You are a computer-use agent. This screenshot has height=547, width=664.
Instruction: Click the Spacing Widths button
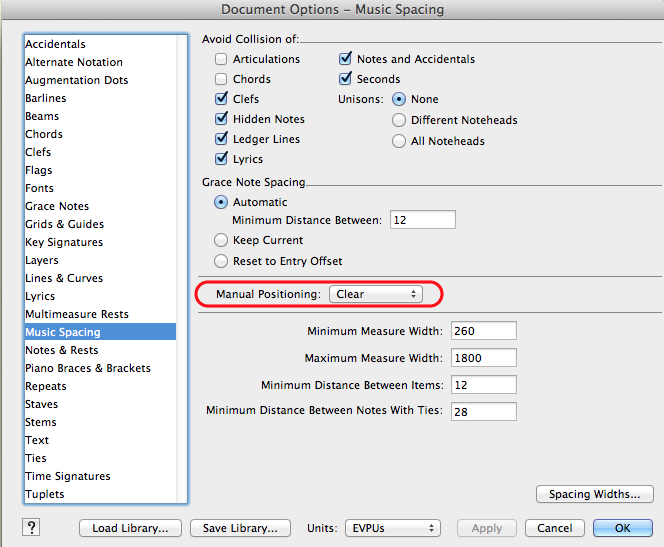pos(594,494)
